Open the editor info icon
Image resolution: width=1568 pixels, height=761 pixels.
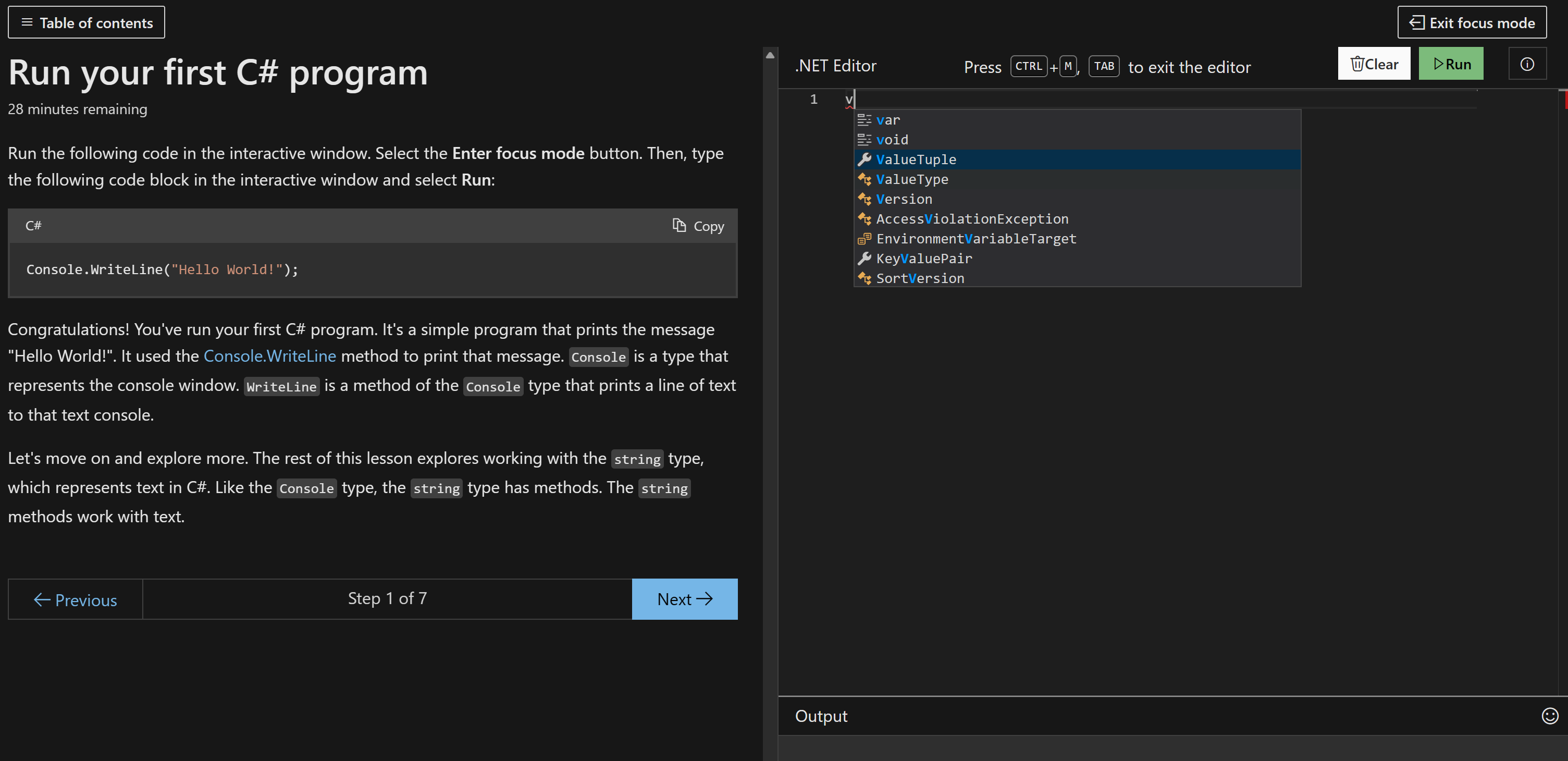(1527, 63)
